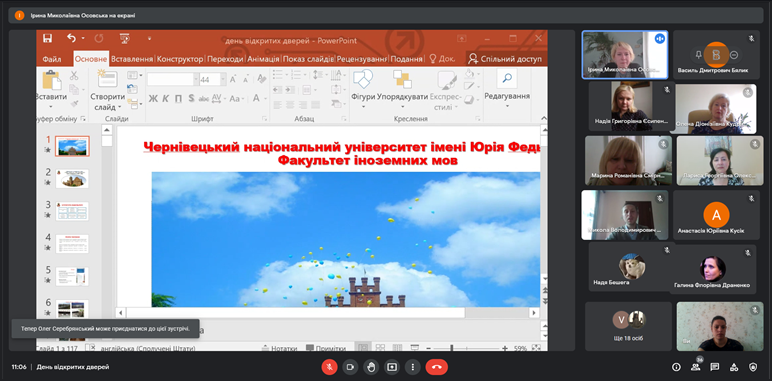Open the Фігури shapes gallery
Screen dimensions: 772x381
363,89
